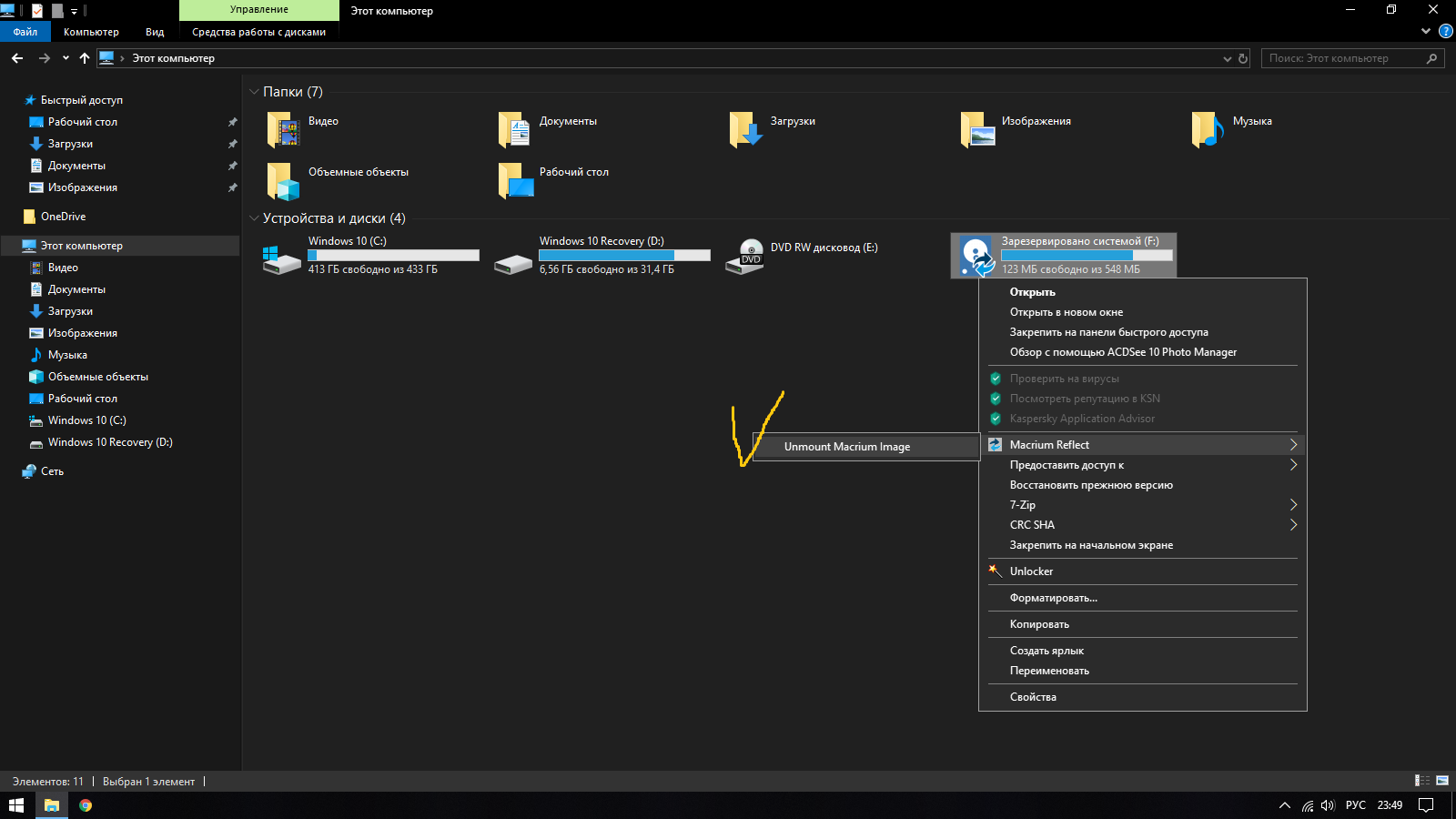This screenshot has height=819, width=1456.
Task: Collapse the Папки (7) group
Action: click(x=254, y=92)
